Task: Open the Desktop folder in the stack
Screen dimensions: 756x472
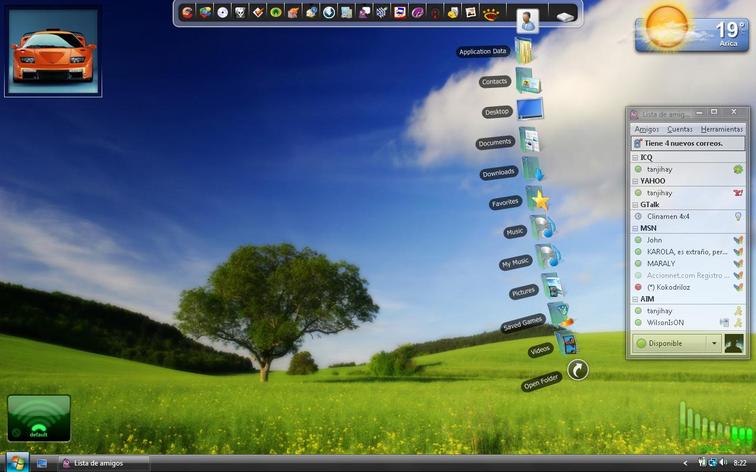Action: tap(530, 109)
